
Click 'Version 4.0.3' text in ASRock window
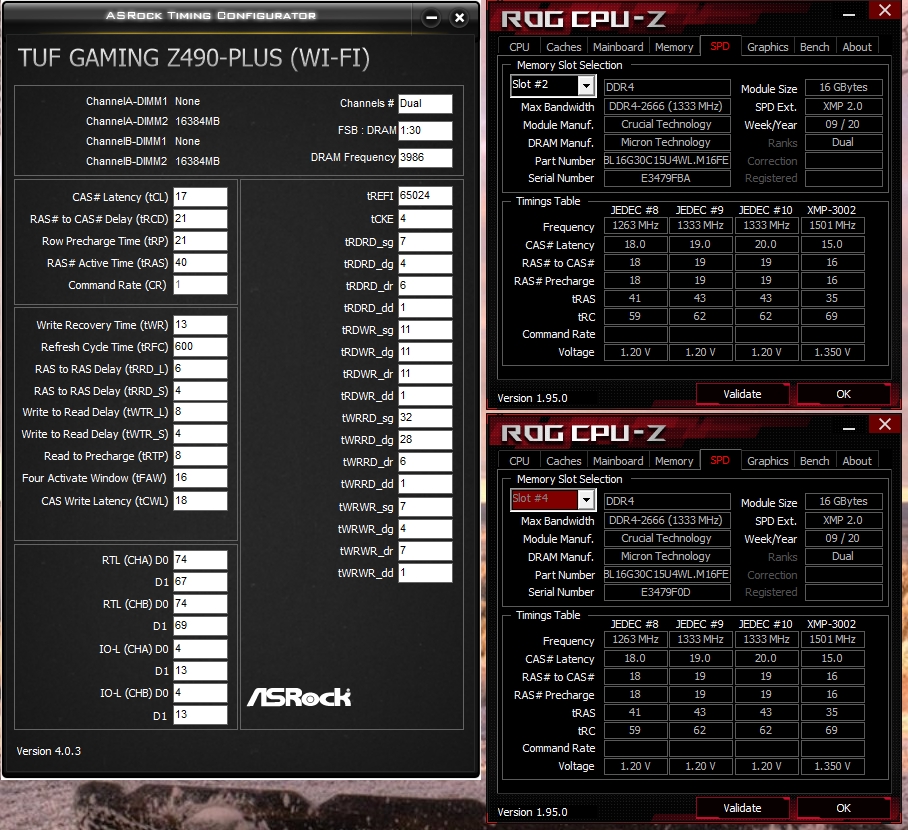click(49, 751)
